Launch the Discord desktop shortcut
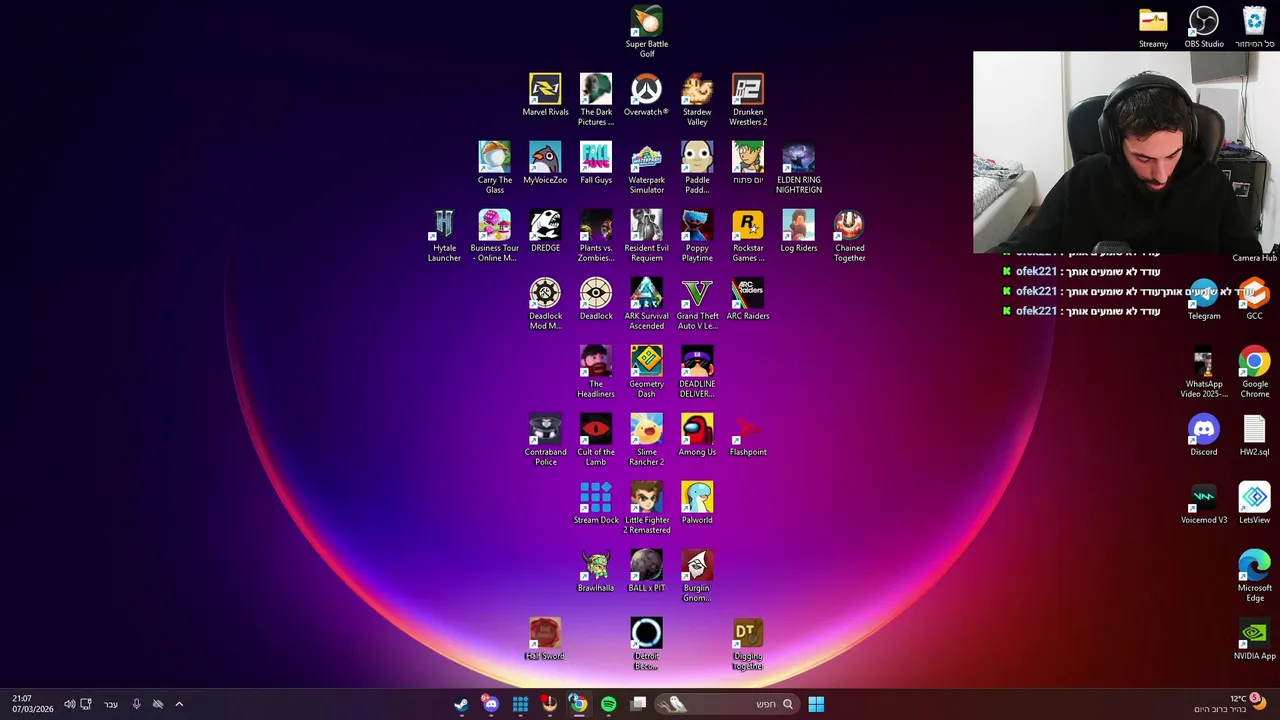Viewport: 1280px width, 720px height. pos(1204,435)
